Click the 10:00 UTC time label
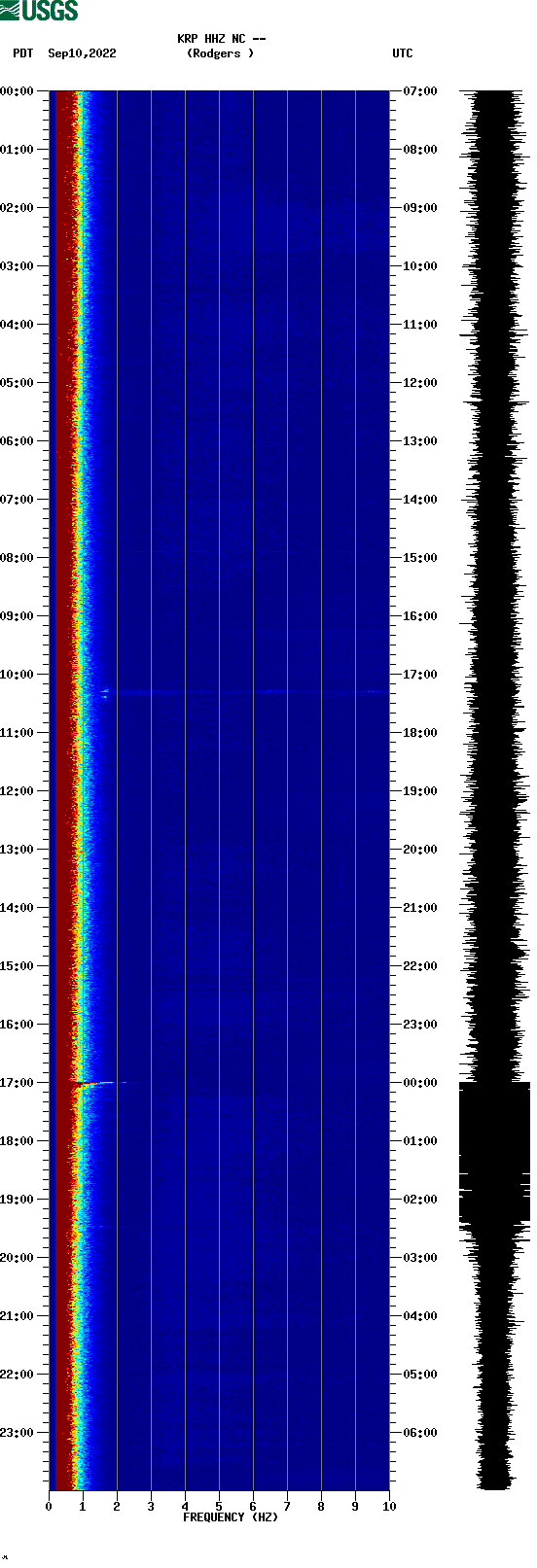537x1568 pixels. point(420,266)
